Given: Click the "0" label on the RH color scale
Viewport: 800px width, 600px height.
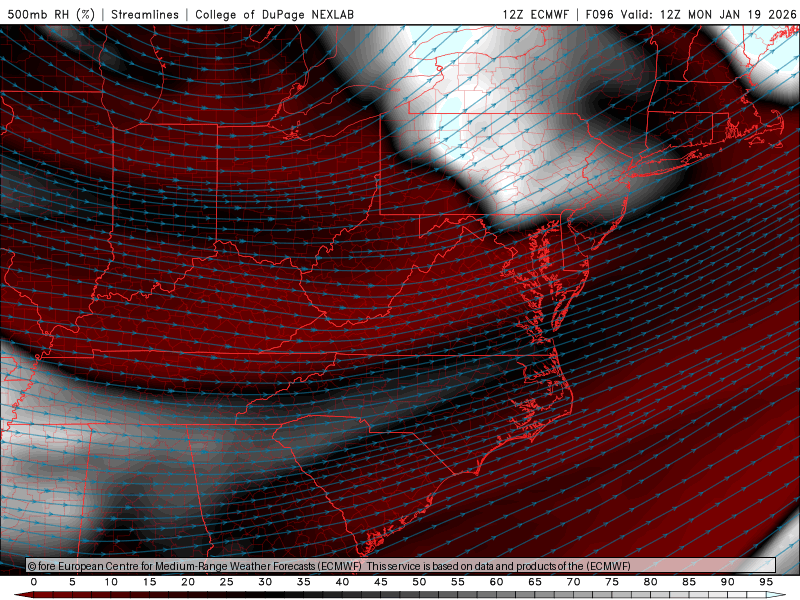Looking at the screenshot, I should [x=34, y=582].
